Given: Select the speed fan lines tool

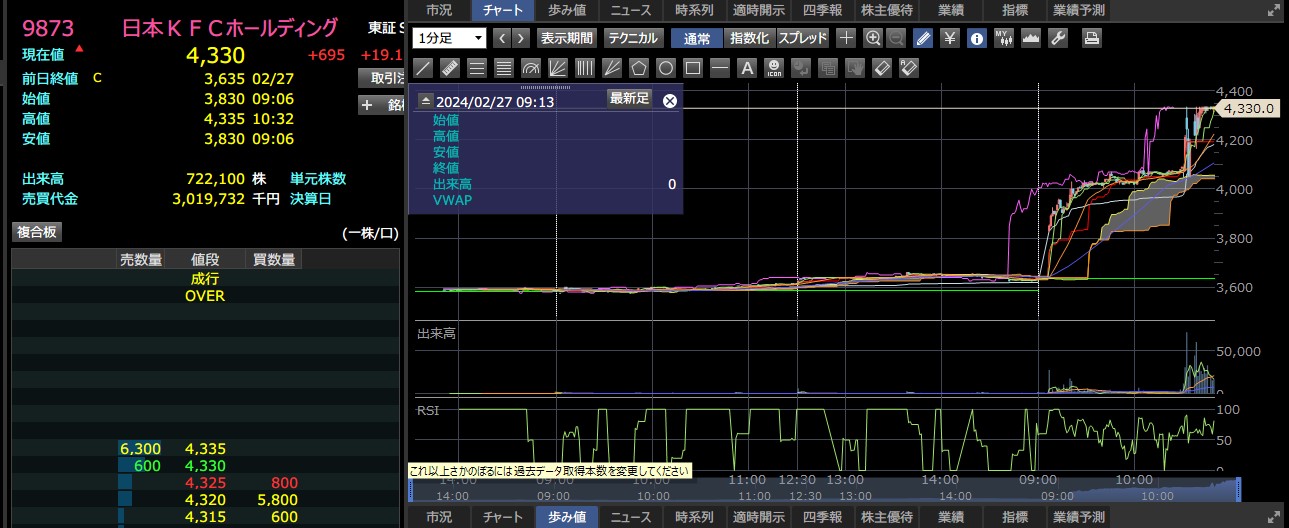Looking at the screenshot, I should (611, 68).
